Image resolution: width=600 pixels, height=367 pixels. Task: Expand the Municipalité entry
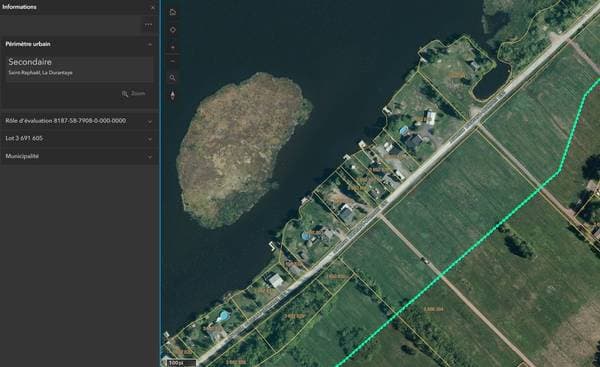pyautogui.click(x=80, y=156)
